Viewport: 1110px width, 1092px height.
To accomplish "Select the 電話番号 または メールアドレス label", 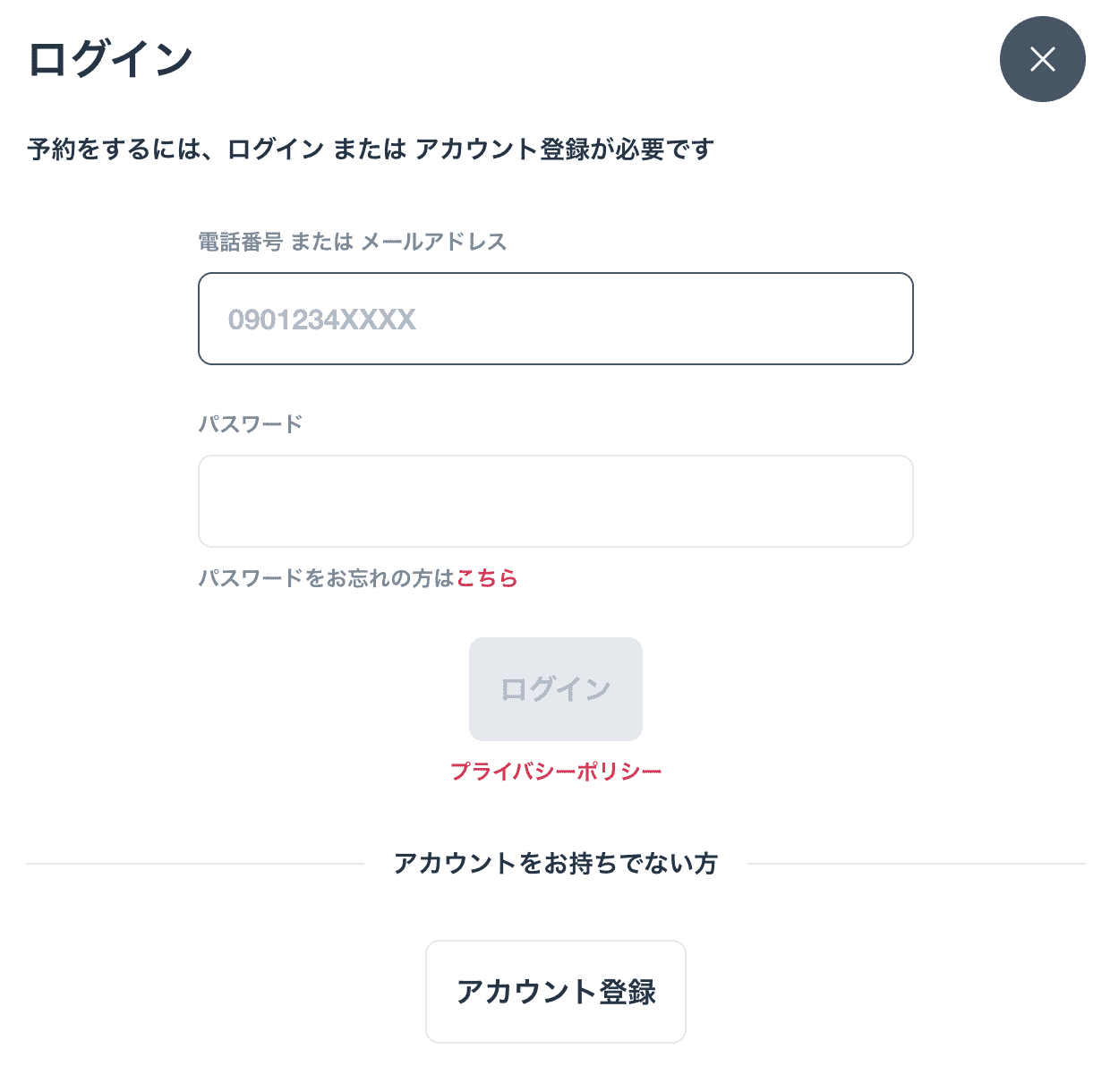I will click(x=353, y=242).
